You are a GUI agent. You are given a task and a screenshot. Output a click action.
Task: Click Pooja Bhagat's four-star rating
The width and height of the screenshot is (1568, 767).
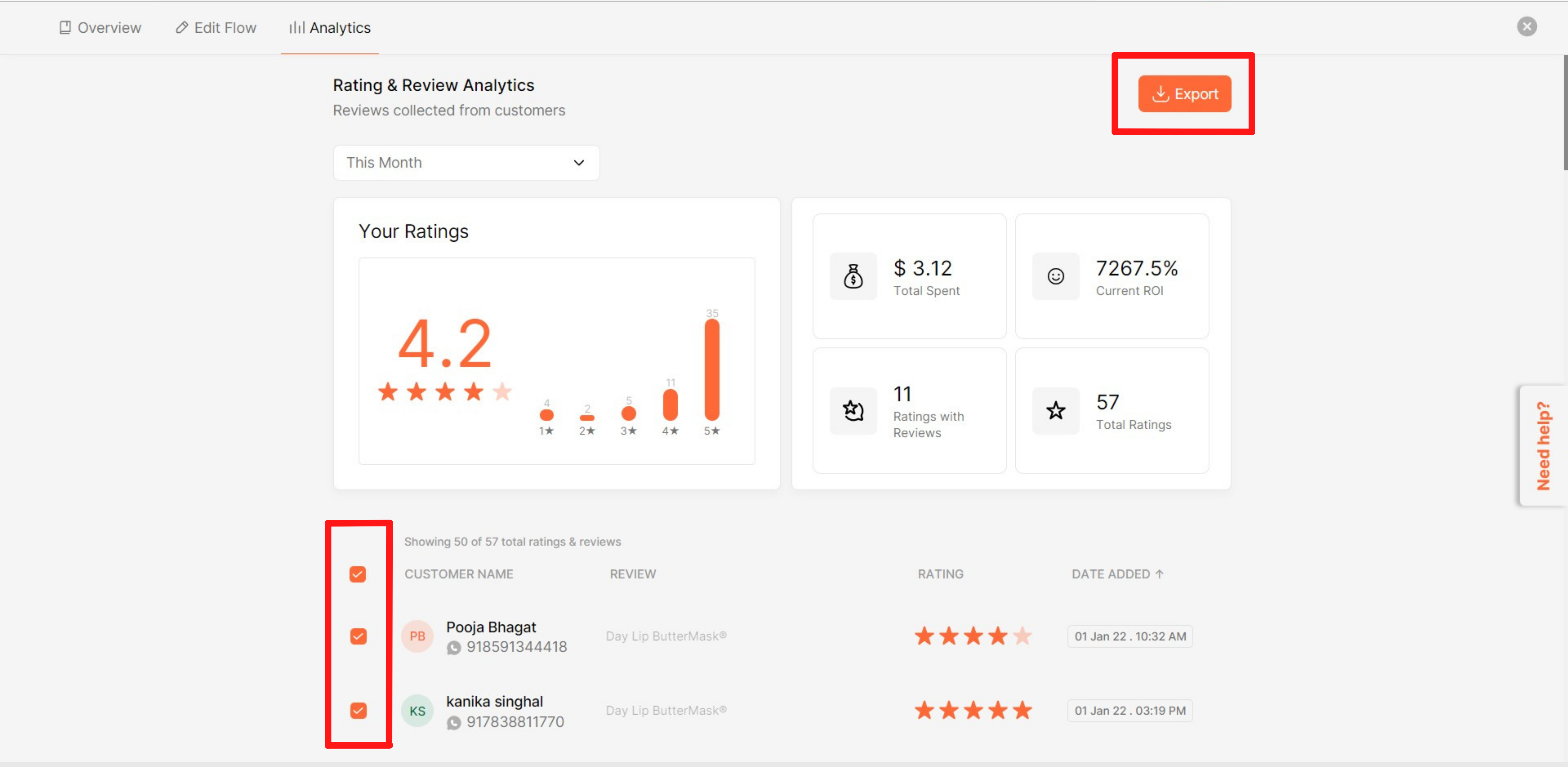click(973, 636)
